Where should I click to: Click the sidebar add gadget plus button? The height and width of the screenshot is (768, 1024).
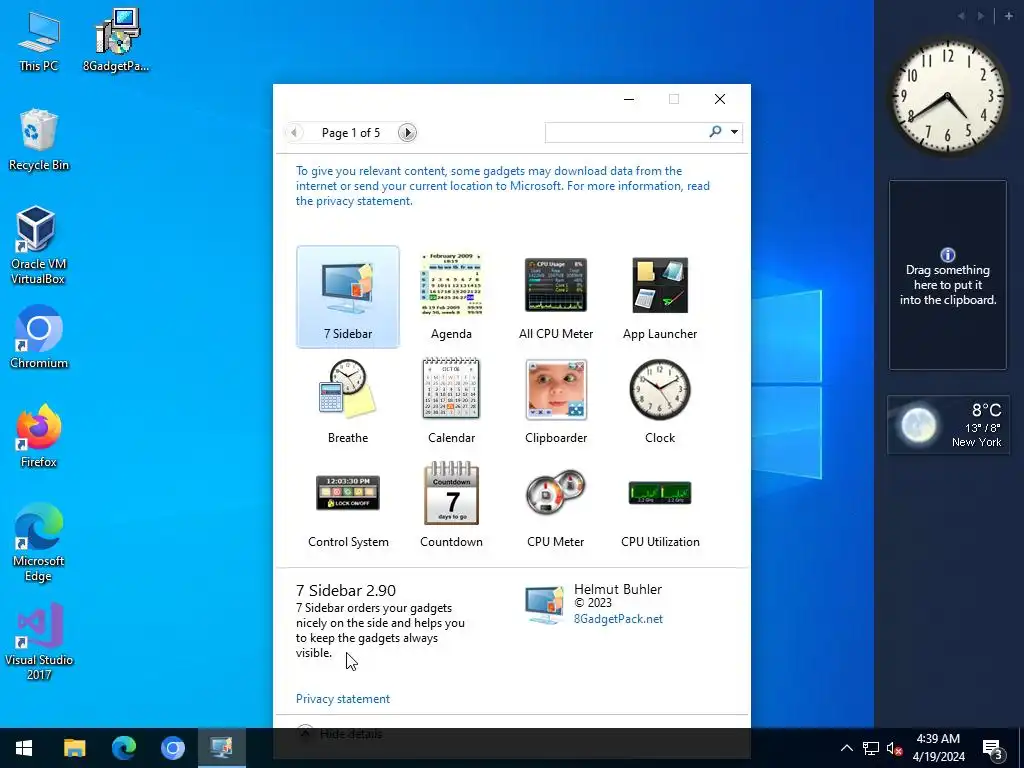(x=1008, y=16)
